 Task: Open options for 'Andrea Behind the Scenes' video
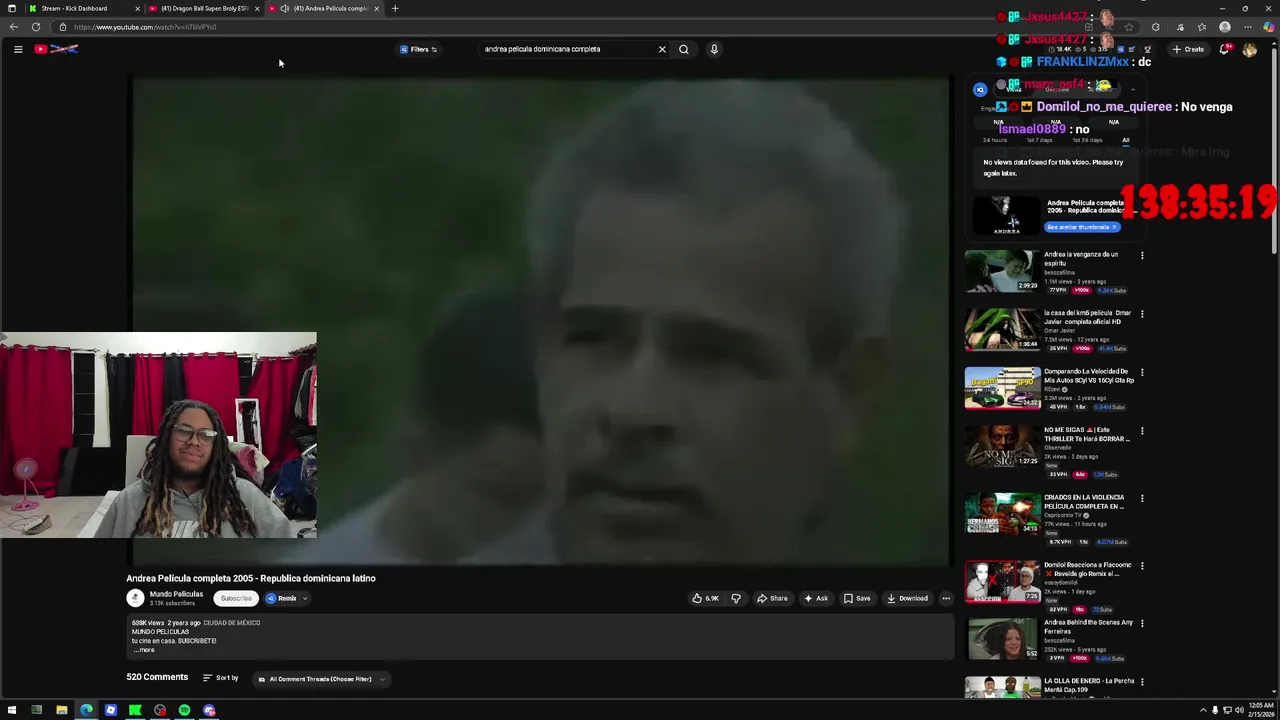(1142, 623)
